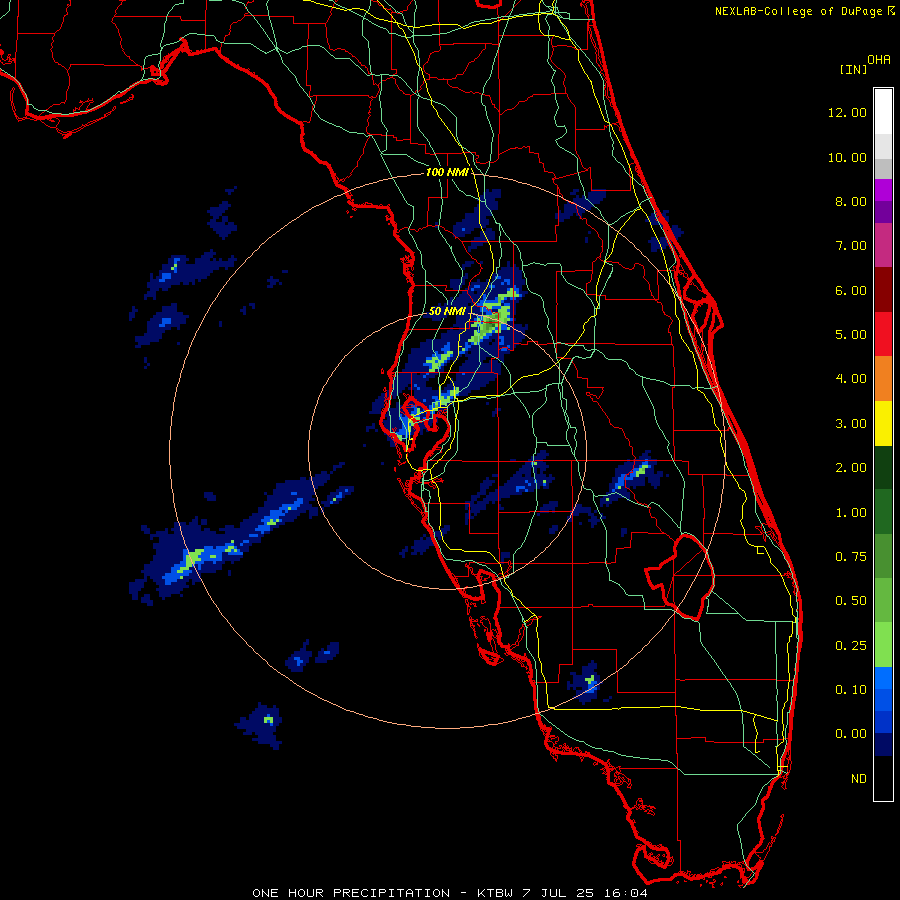This screenshot has width=900, height=900.
Task: Select the darkest green swatch beside 2.00
Action: coord(883,468)
